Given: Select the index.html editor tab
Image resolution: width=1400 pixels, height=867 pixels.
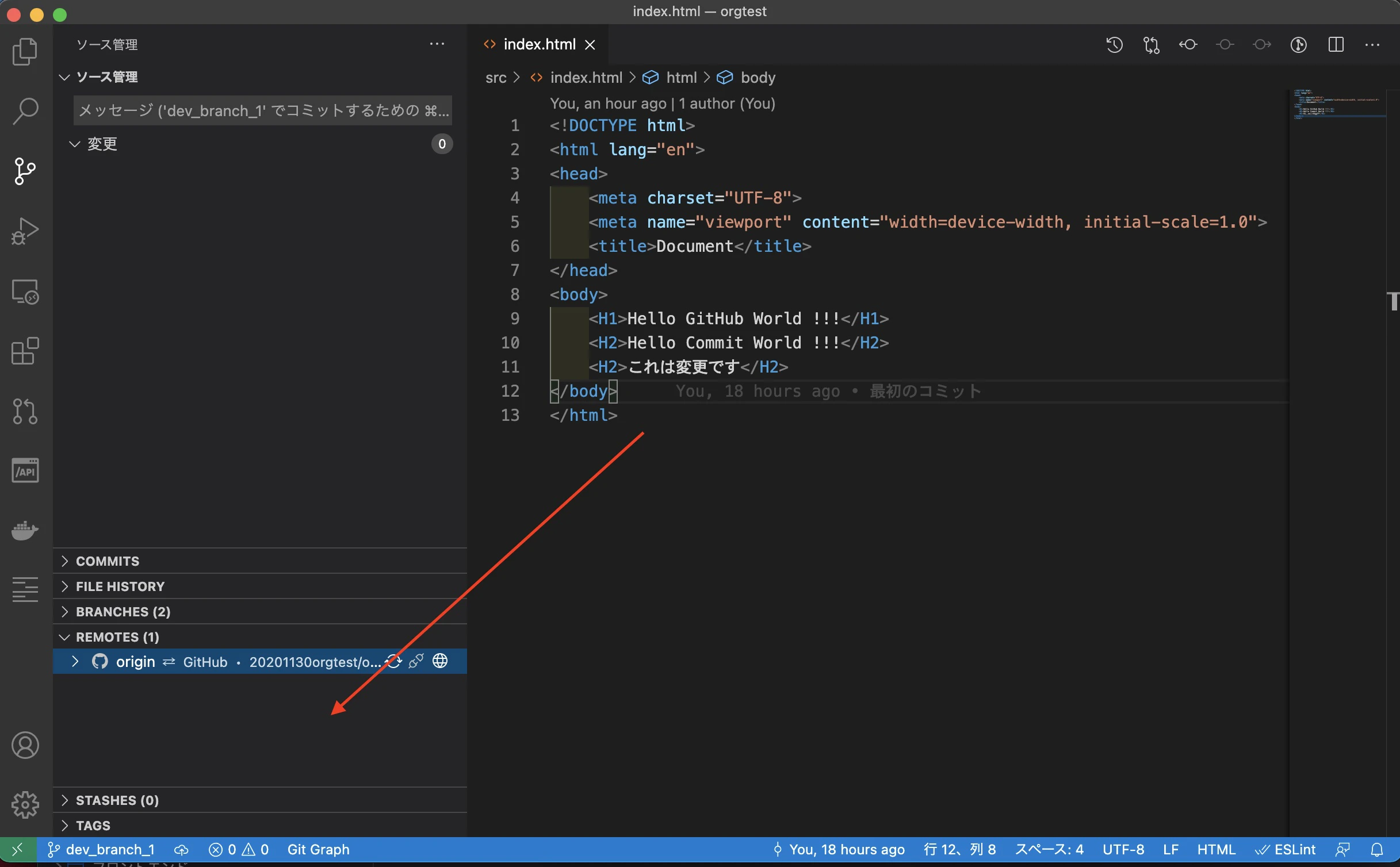Looking at the screenshot, I should (538, 45).
